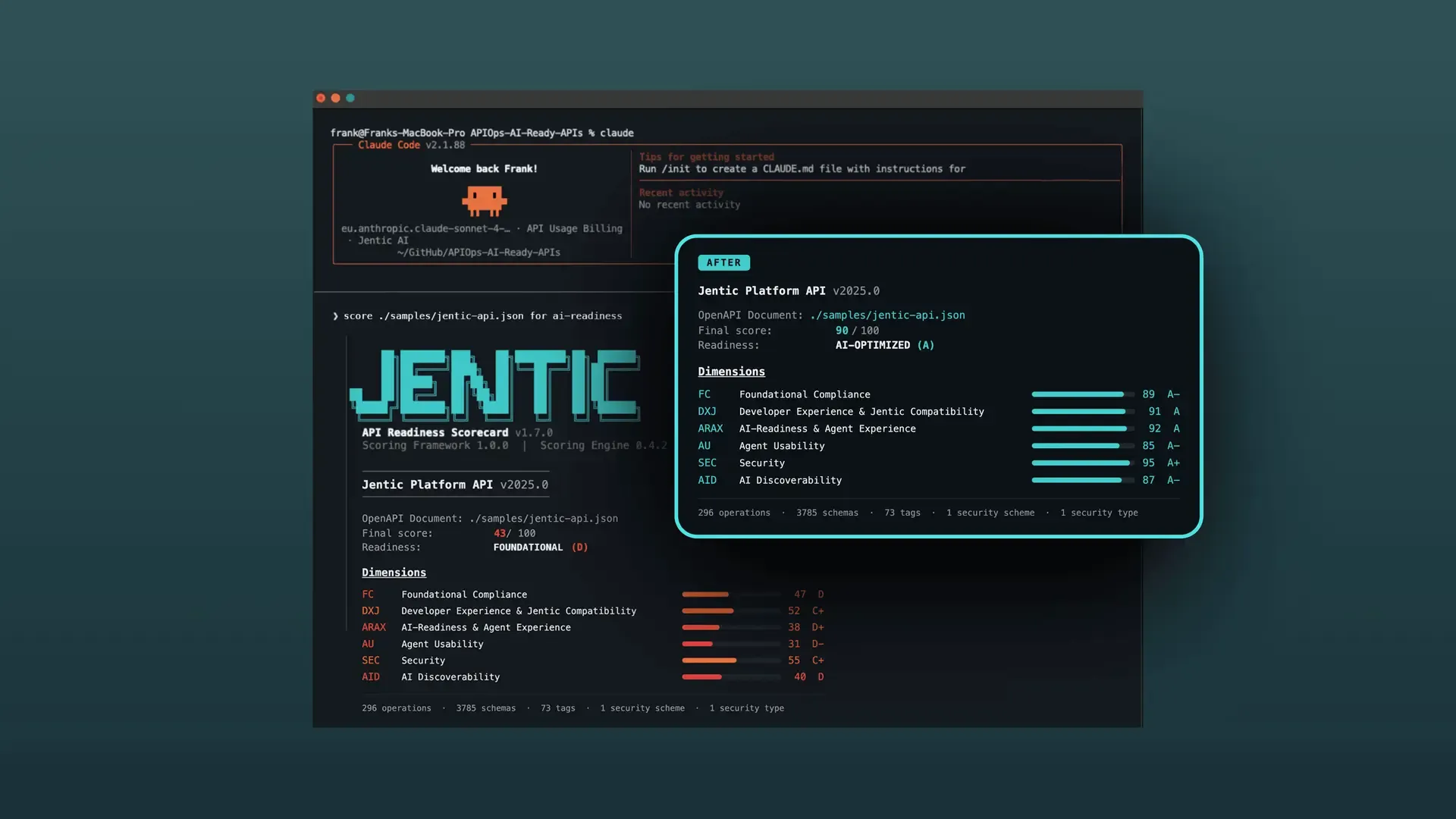Click the AFTER card footer "296 operations"
Image resolution: width=1456 pixels, height=819 pixels.
point(734,513)
